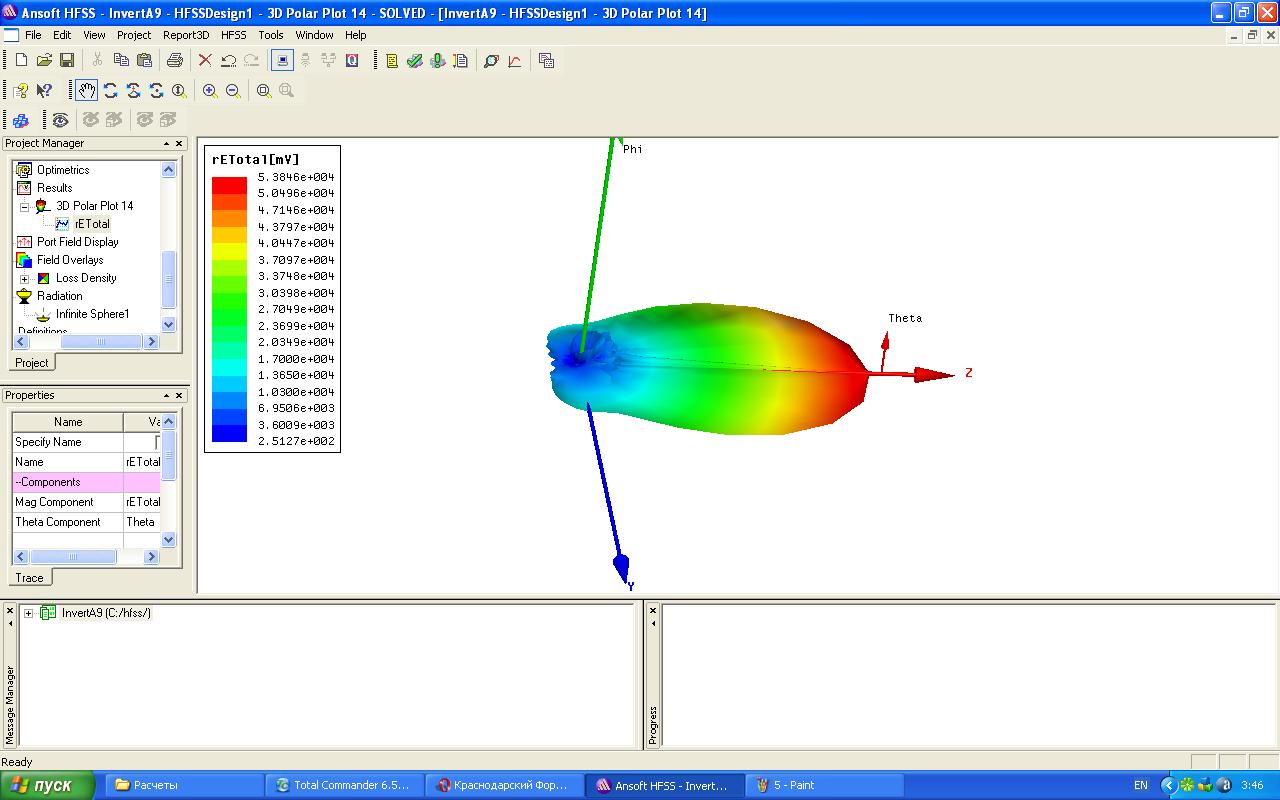Image resolution: width=1280 pixels, height=800 pixels.
Task: Select the first Rotate tool beside the Pan hand
Action: pos(110,91)
